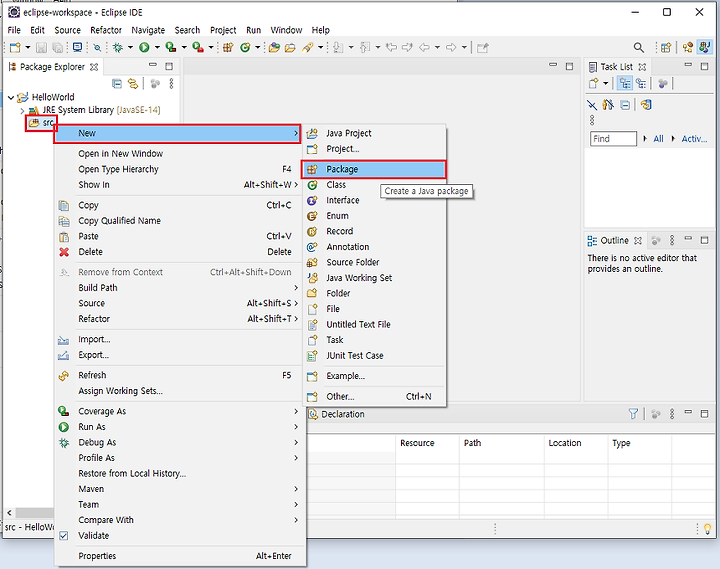The height and width of the screenshot is (569, 720).
Task: Click the Open Perspective icon
Action: click(x=666, y=47)
